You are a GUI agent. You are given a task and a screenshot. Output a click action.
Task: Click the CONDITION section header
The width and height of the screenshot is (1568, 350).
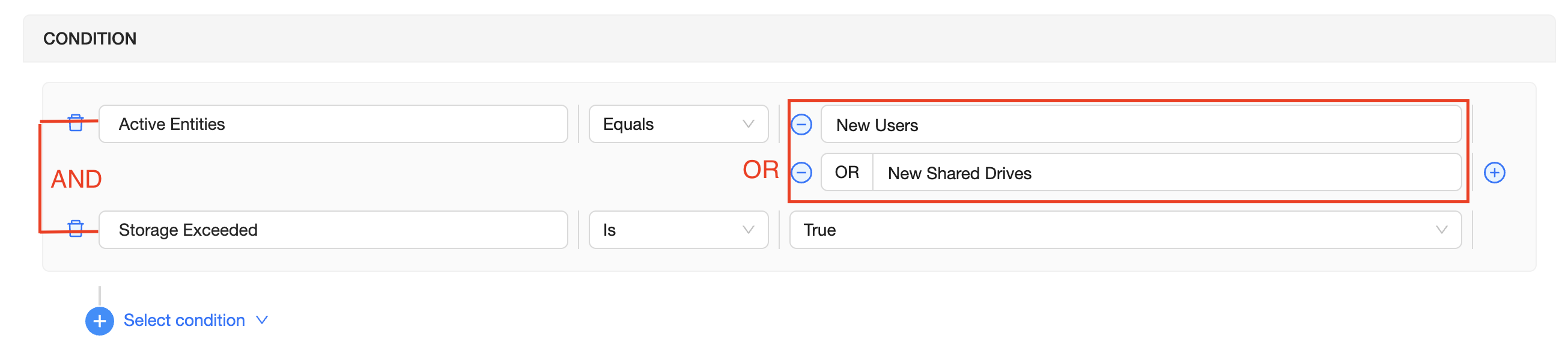click(x=90, y=39)
